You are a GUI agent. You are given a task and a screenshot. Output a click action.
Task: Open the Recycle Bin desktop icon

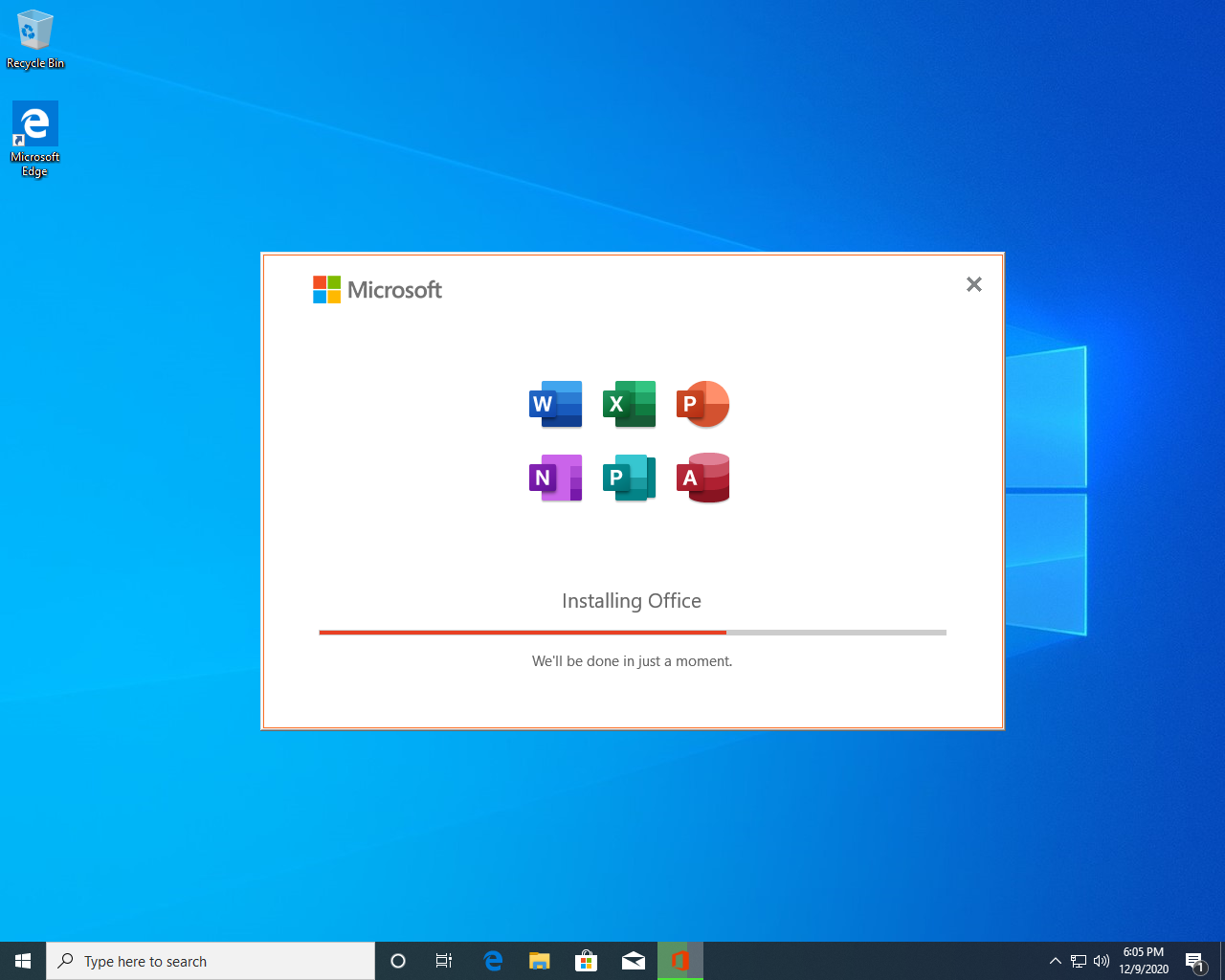pos(35,39)
